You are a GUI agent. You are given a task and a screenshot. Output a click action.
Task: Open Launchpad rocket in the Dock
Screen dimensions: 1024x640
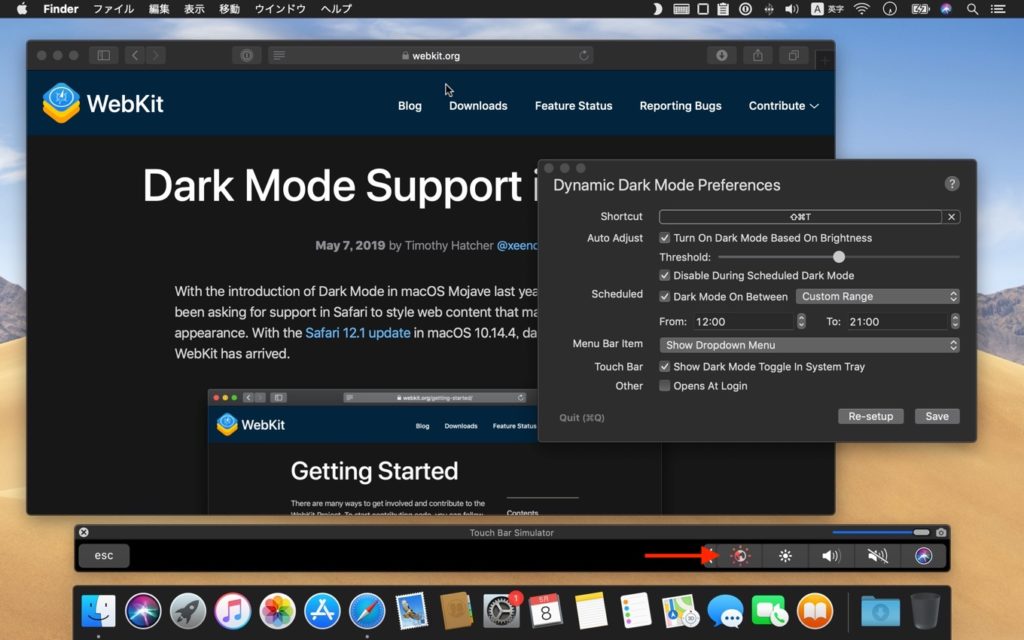click(187, 611)
